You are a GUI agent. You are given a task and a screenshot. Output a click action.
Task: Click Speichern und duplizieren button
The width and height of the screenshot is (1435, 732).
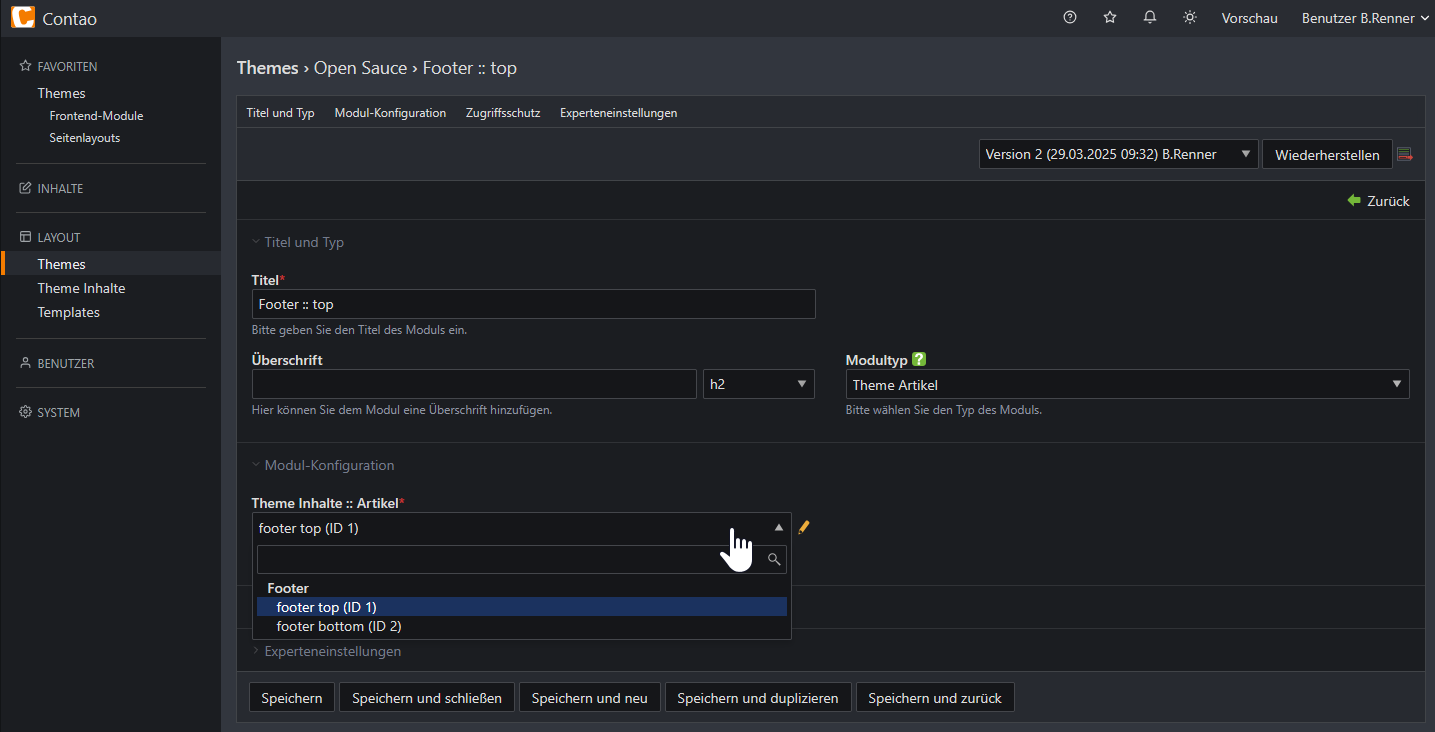[758, 698]
